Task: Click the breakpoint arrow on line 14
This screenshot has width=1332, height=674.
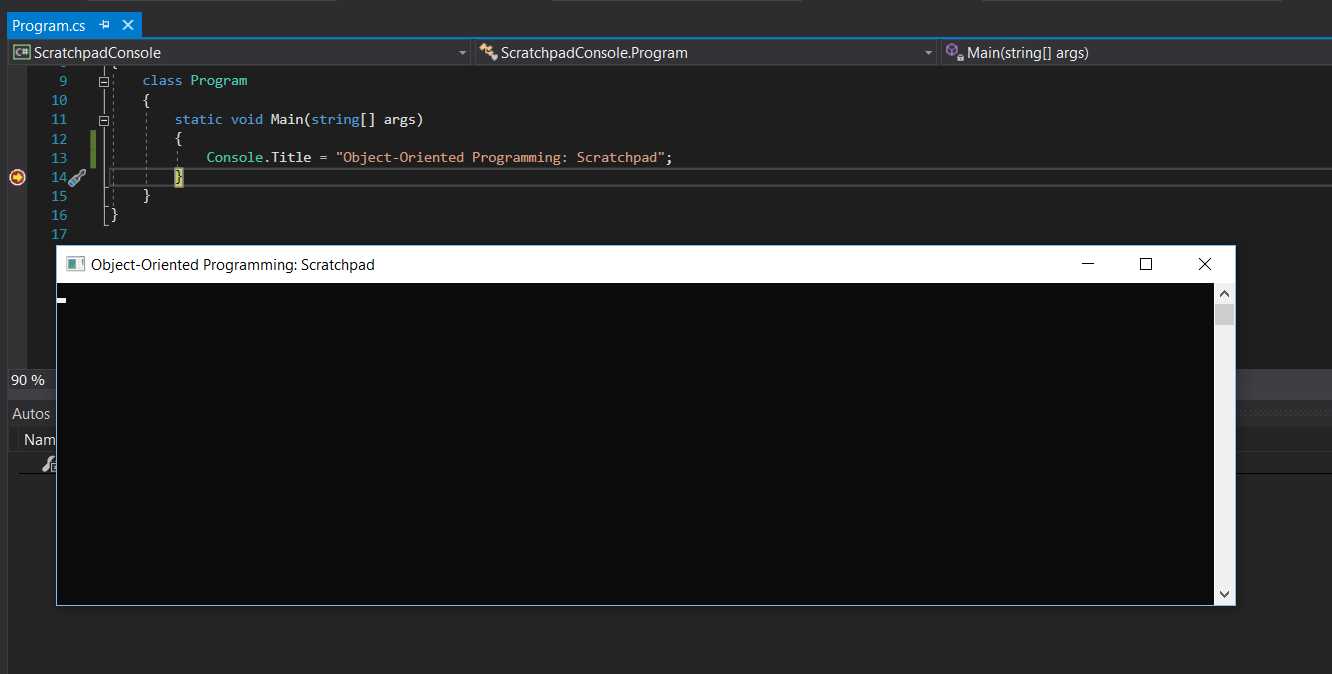Action: point(17,177)
